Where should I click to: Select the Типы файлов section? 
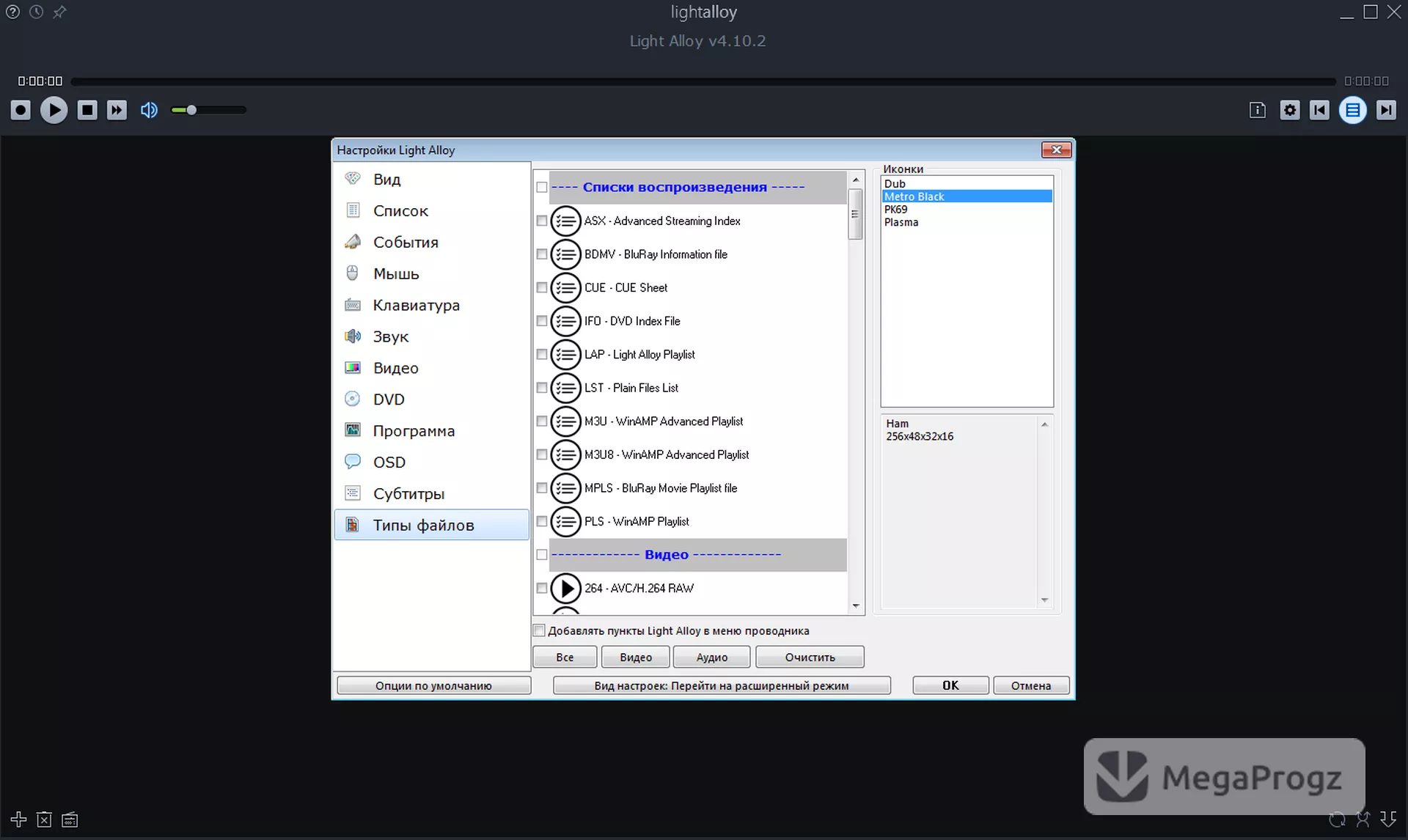[431, 526]
